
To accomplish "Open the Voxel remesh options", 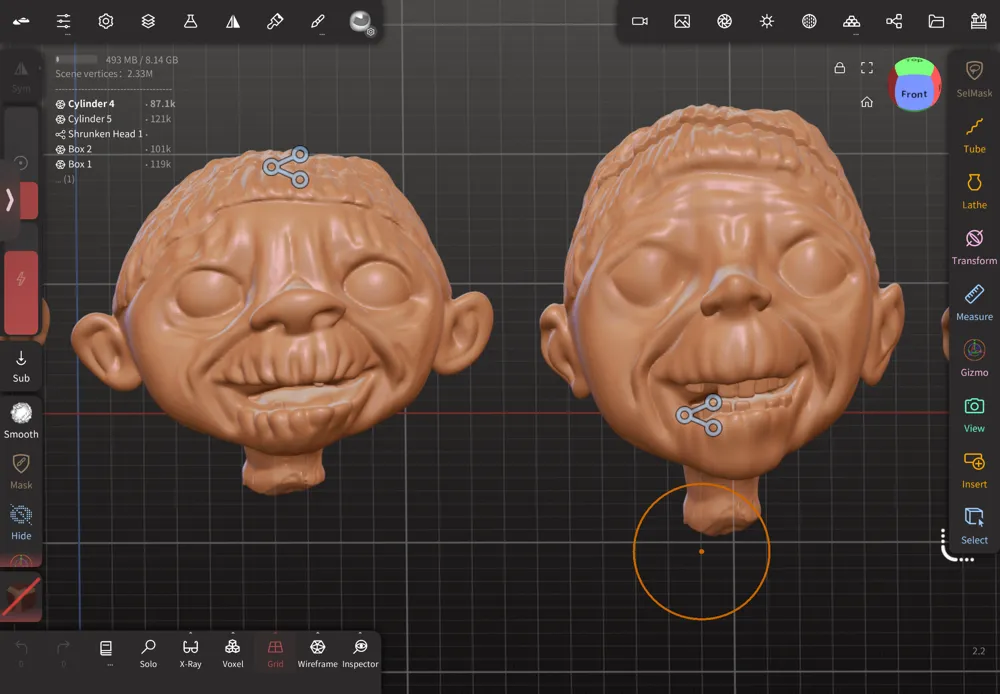I will 233,653.
